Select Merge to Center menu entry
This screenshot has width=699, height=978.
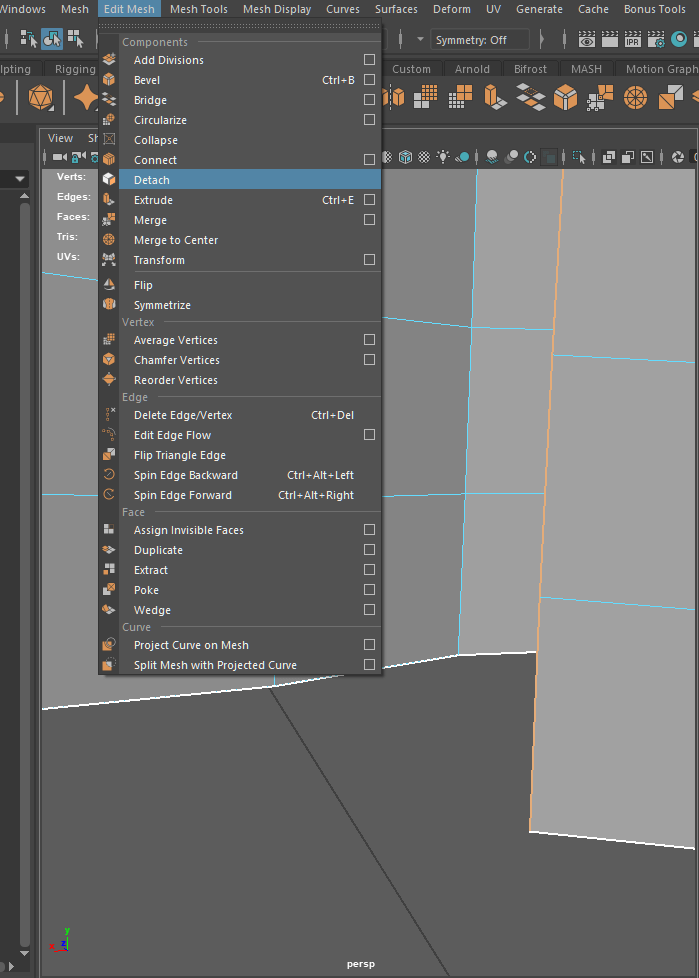(176, 240)
